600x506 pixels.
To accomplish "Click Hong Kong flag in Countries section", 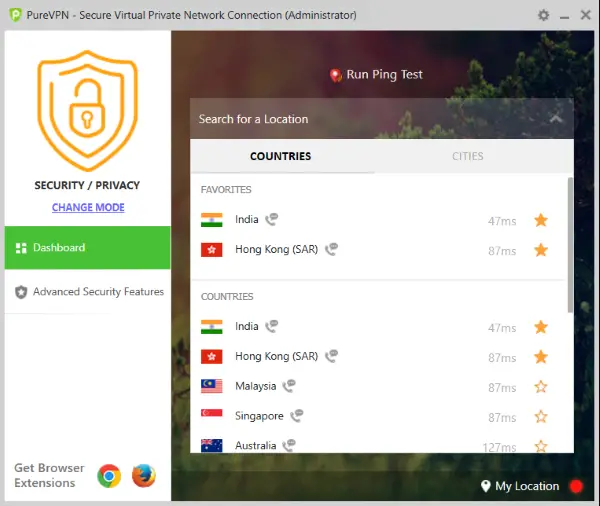I will pos(212,357).
